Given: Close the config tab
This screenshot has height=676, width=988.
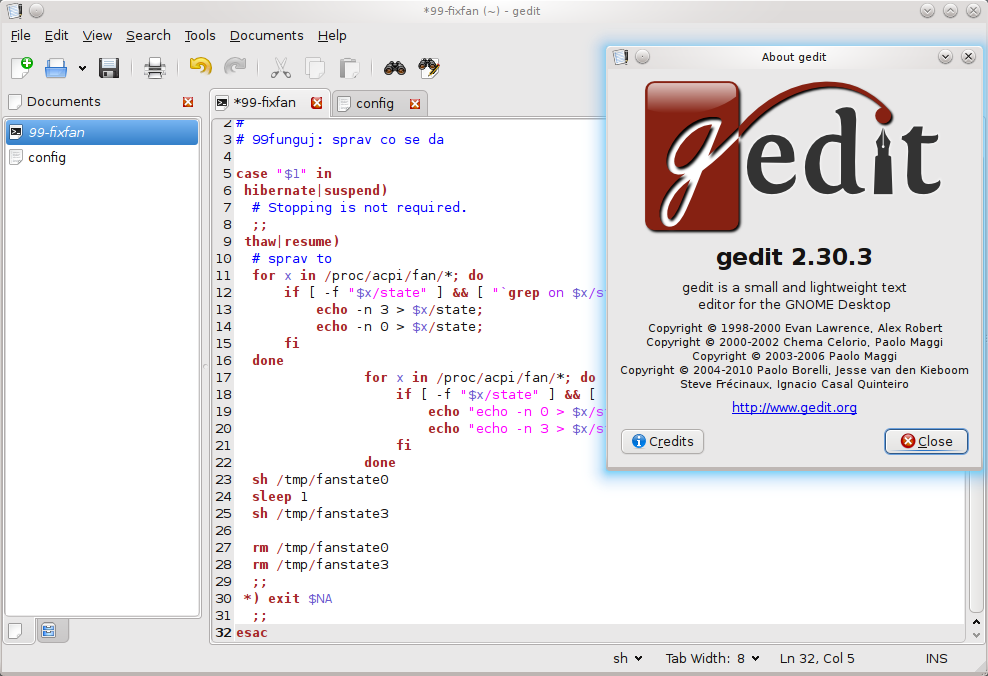Looking at the screenshot, I should pos(415,104).
